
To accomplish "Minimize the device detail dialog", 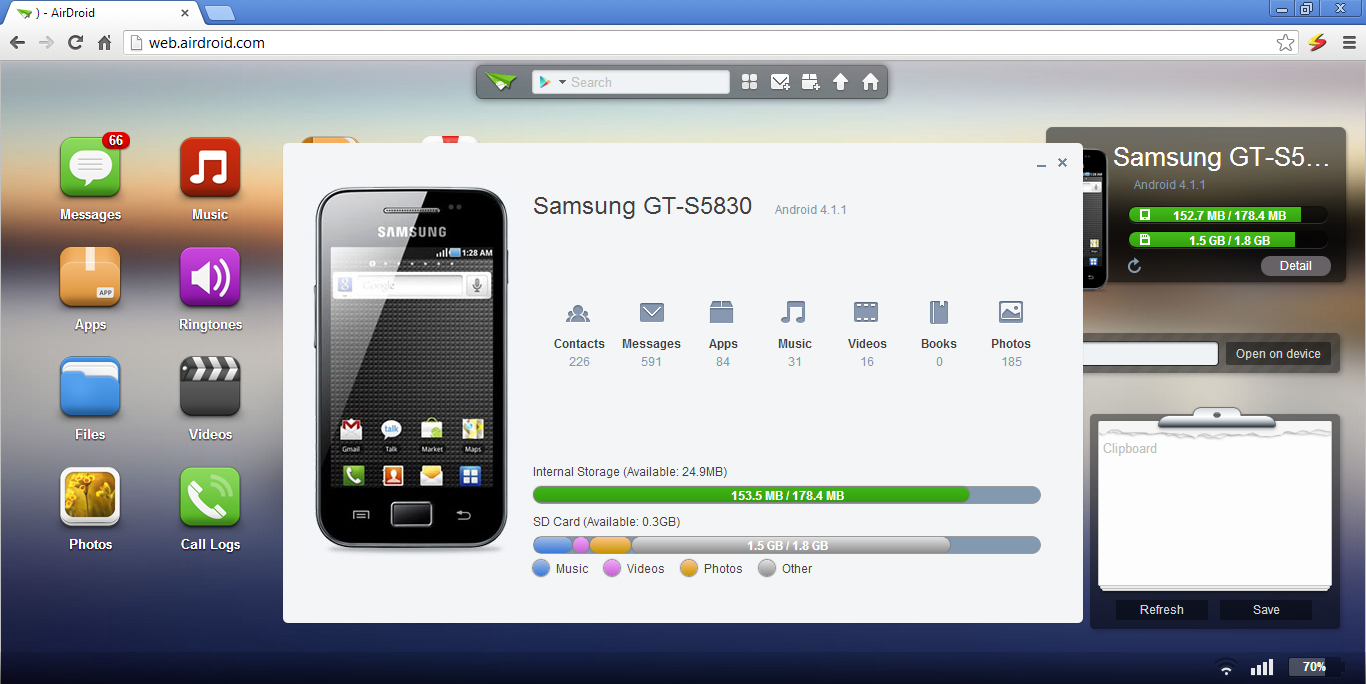I will point(1041,163).
